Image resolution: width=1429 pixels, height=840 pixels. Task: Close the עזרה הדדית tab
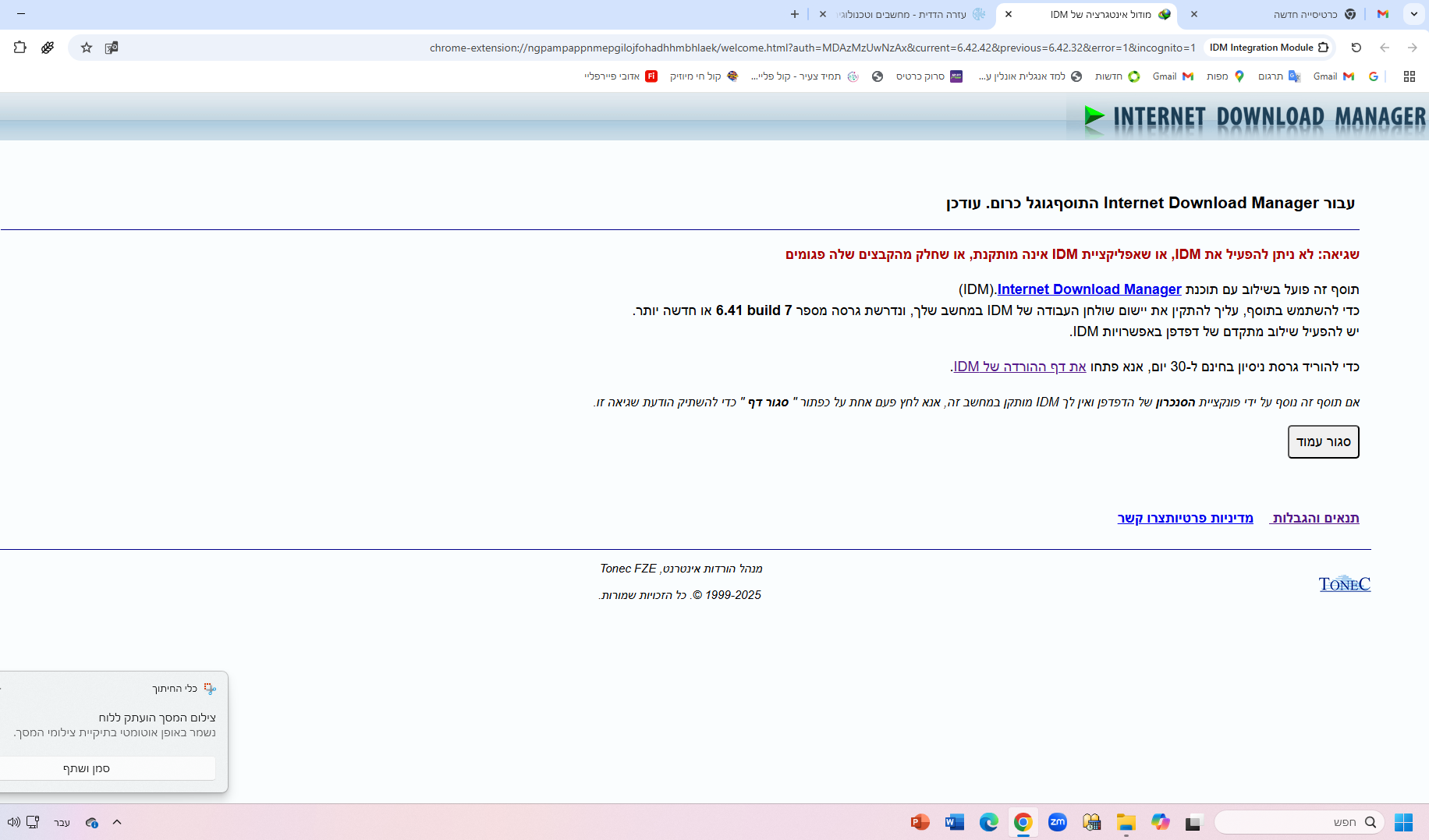pos(823,14)
